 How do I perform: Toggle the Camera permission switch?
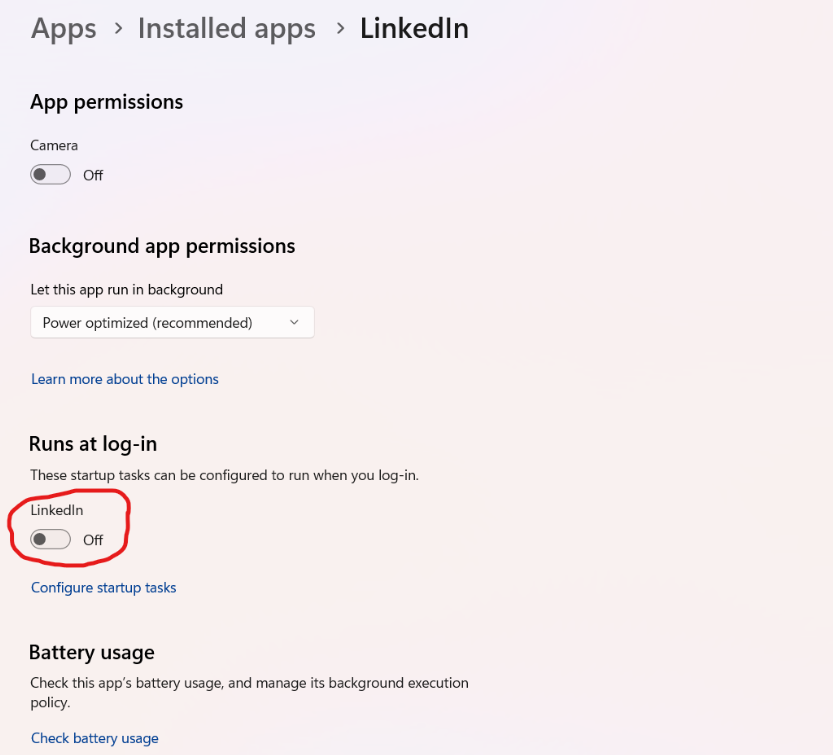51,175
